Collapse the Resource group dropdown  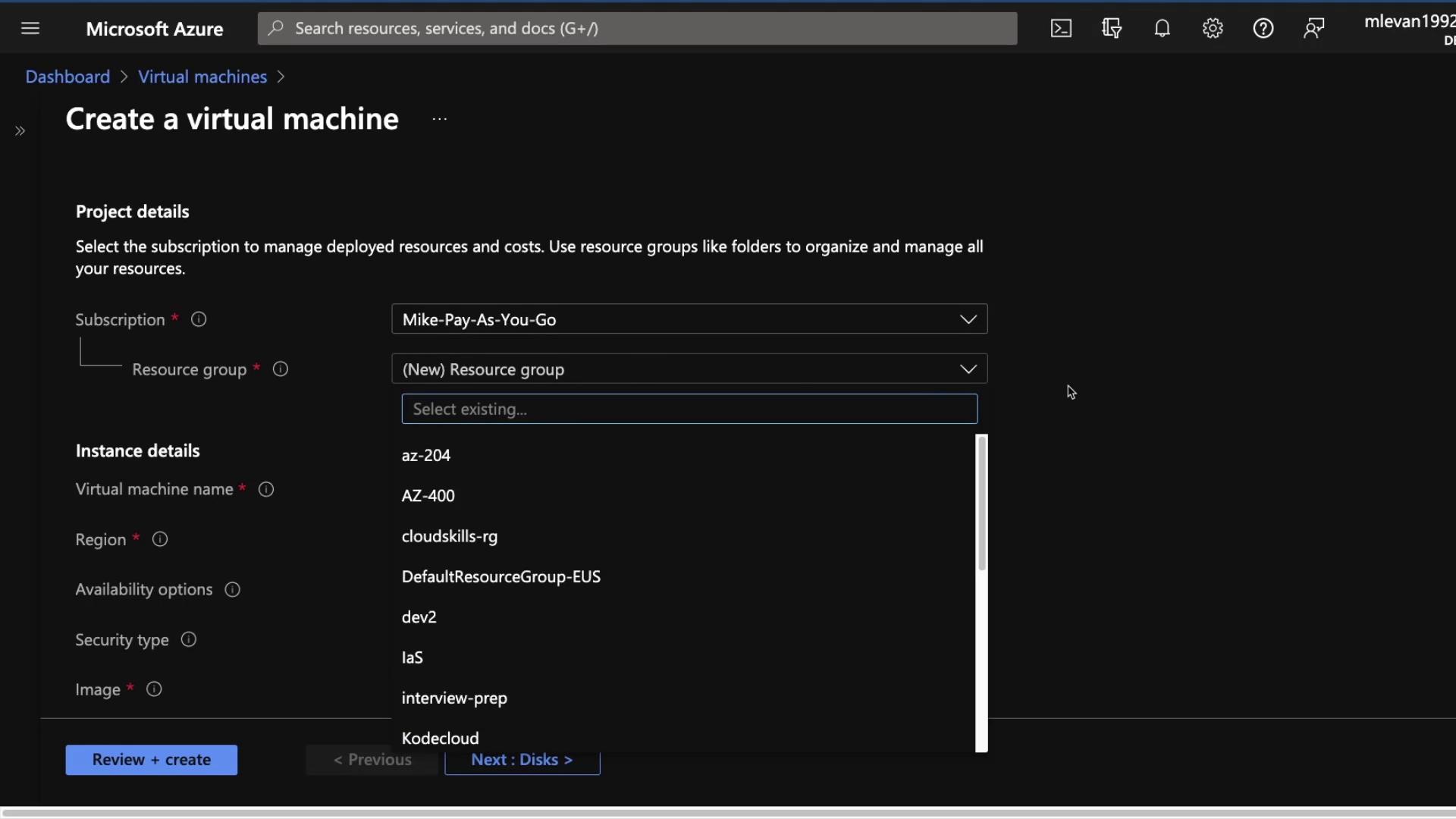(968, 369)
